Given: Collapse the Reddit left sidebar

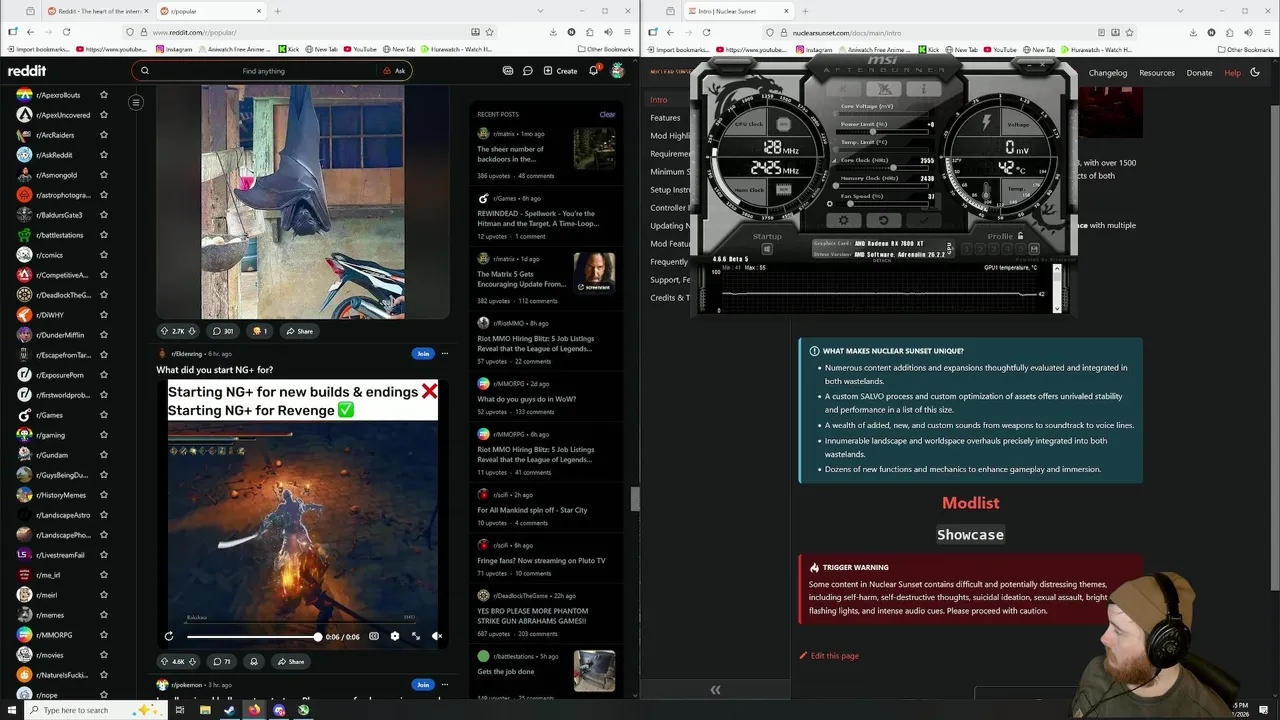Looking at the screenshot, I should 136,102.
